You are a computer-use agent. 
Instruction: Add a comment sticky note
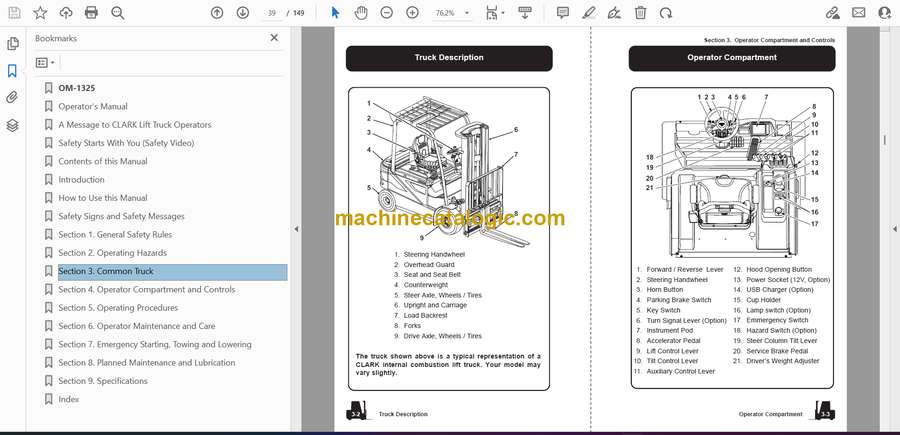click(x=563, y=13)
